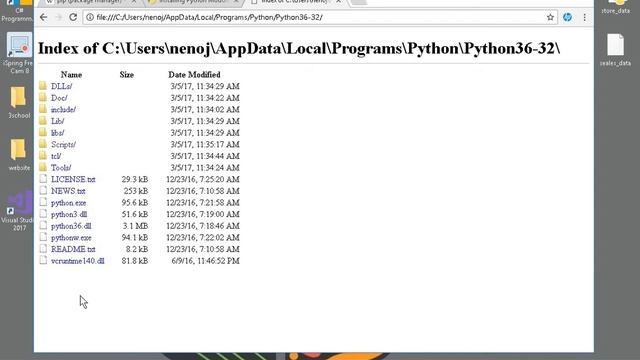640x360 pixels.
Task: Open the Tools/ folder link
Action: tap(61, 168)
